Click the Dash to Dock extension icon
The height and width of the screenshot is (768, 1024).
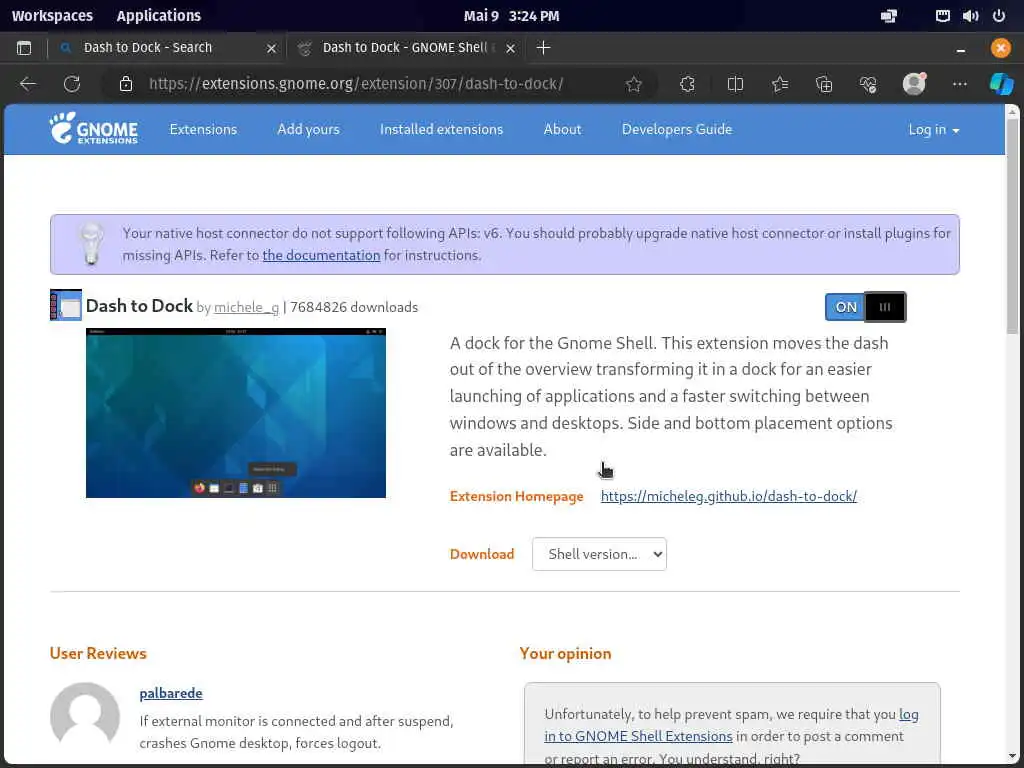tap(66, 305)
